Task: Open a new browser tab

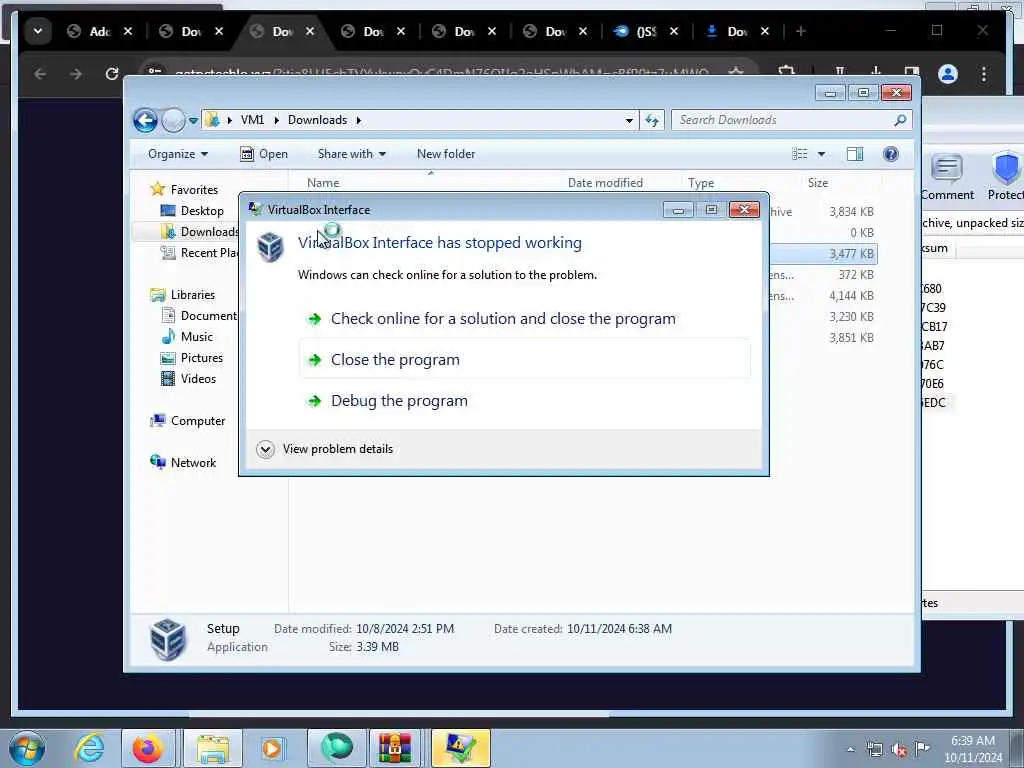Action: 801,31
